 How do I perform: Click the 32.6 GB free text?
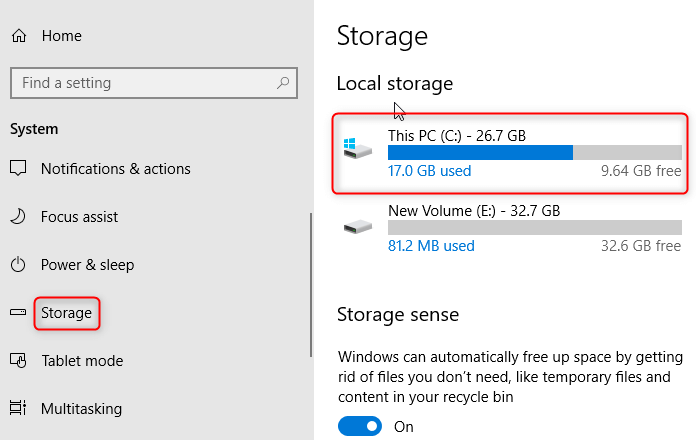click(x=641, y=246)
